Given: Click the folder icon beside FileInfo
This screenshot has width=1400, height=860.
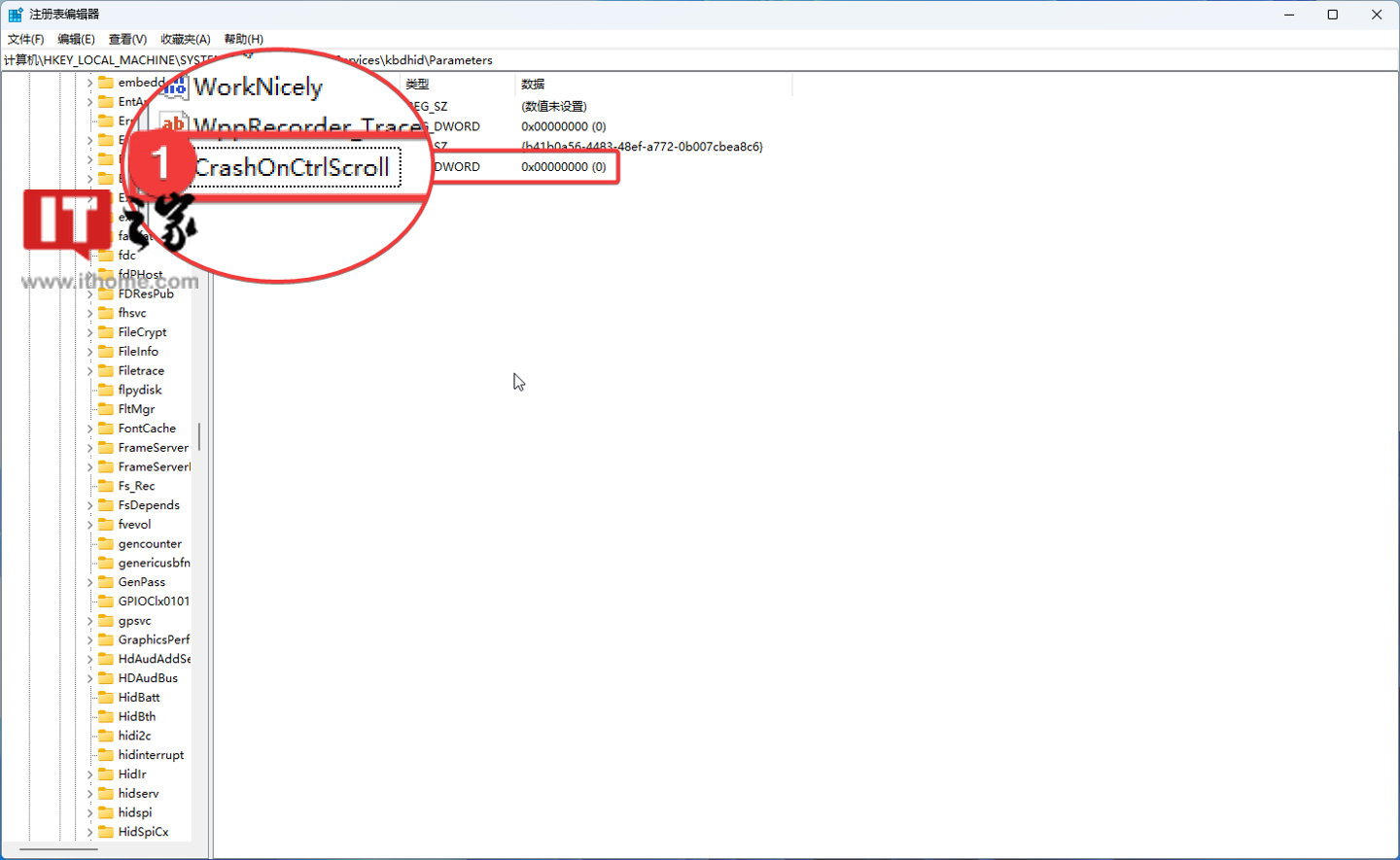Looking at the screenshot, I should click(106, 352).
